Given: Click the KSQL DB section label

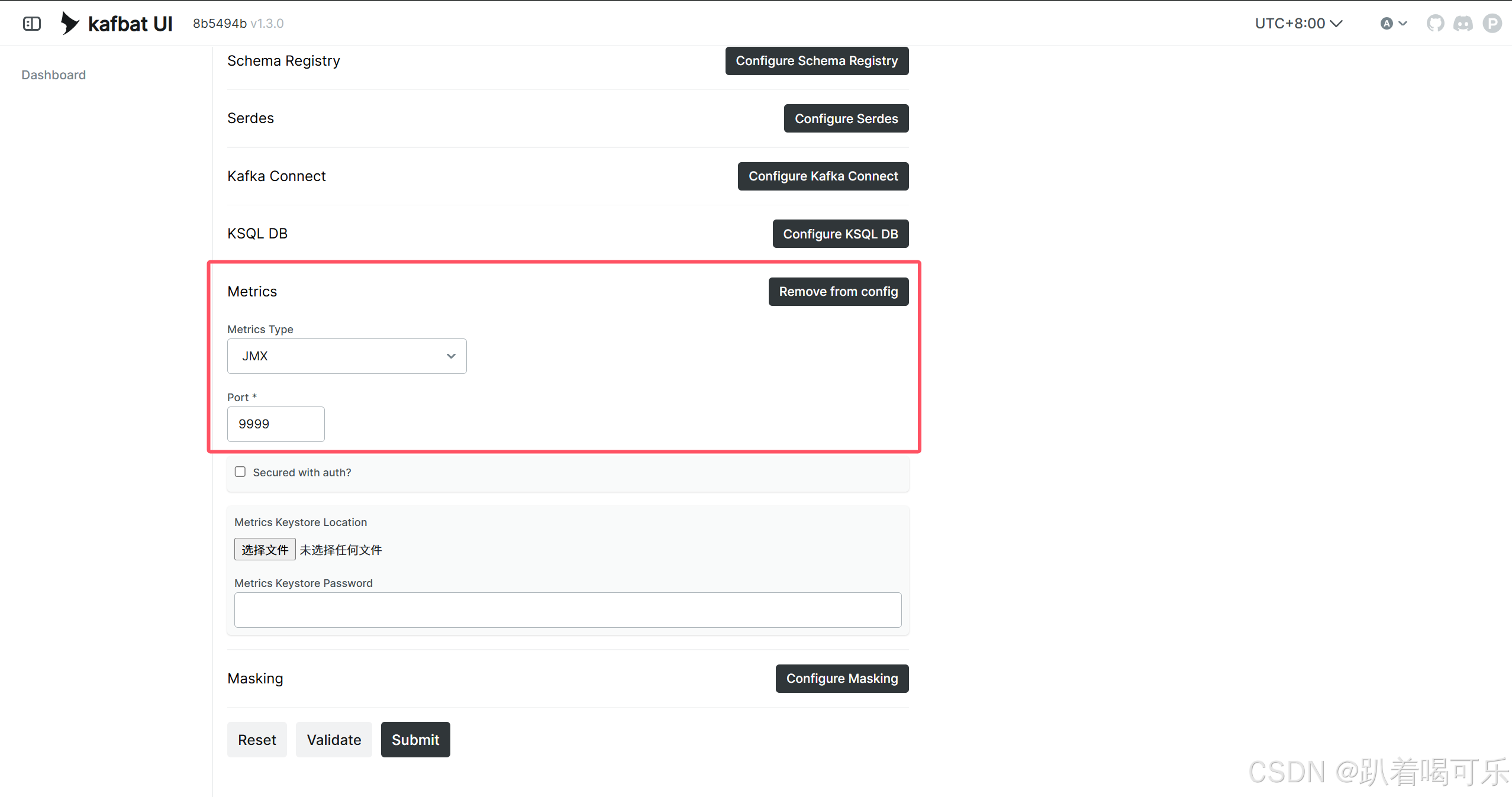Looking at the screenshot, I should (257, 234).
